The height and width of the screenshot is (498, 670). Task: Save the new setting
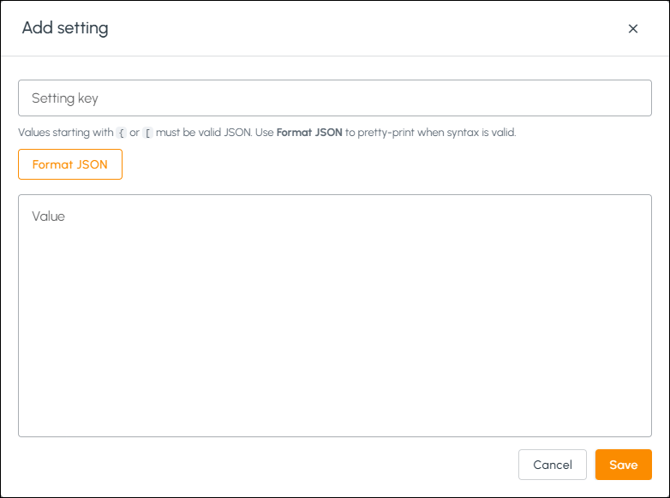tap(623, 465)
